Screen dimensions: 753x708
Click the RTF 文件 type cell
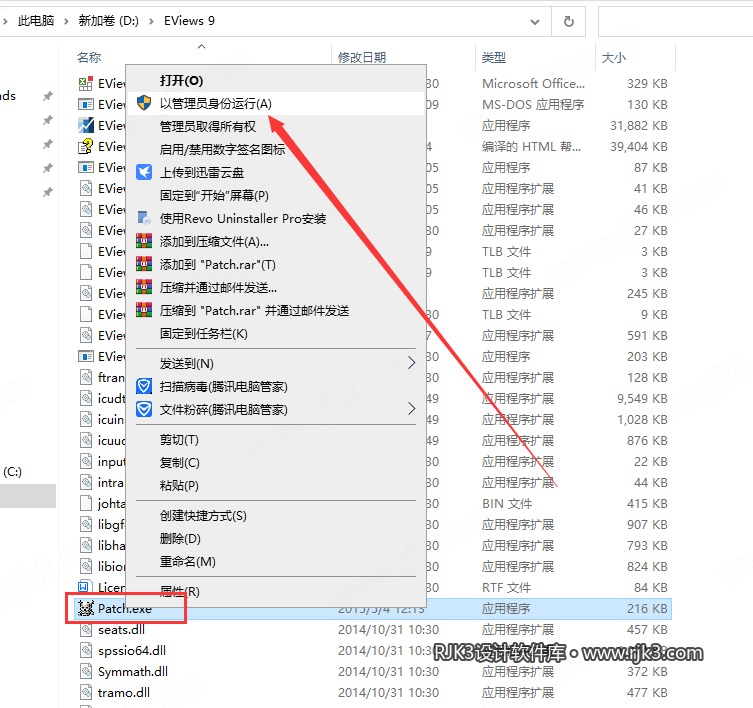507,587
